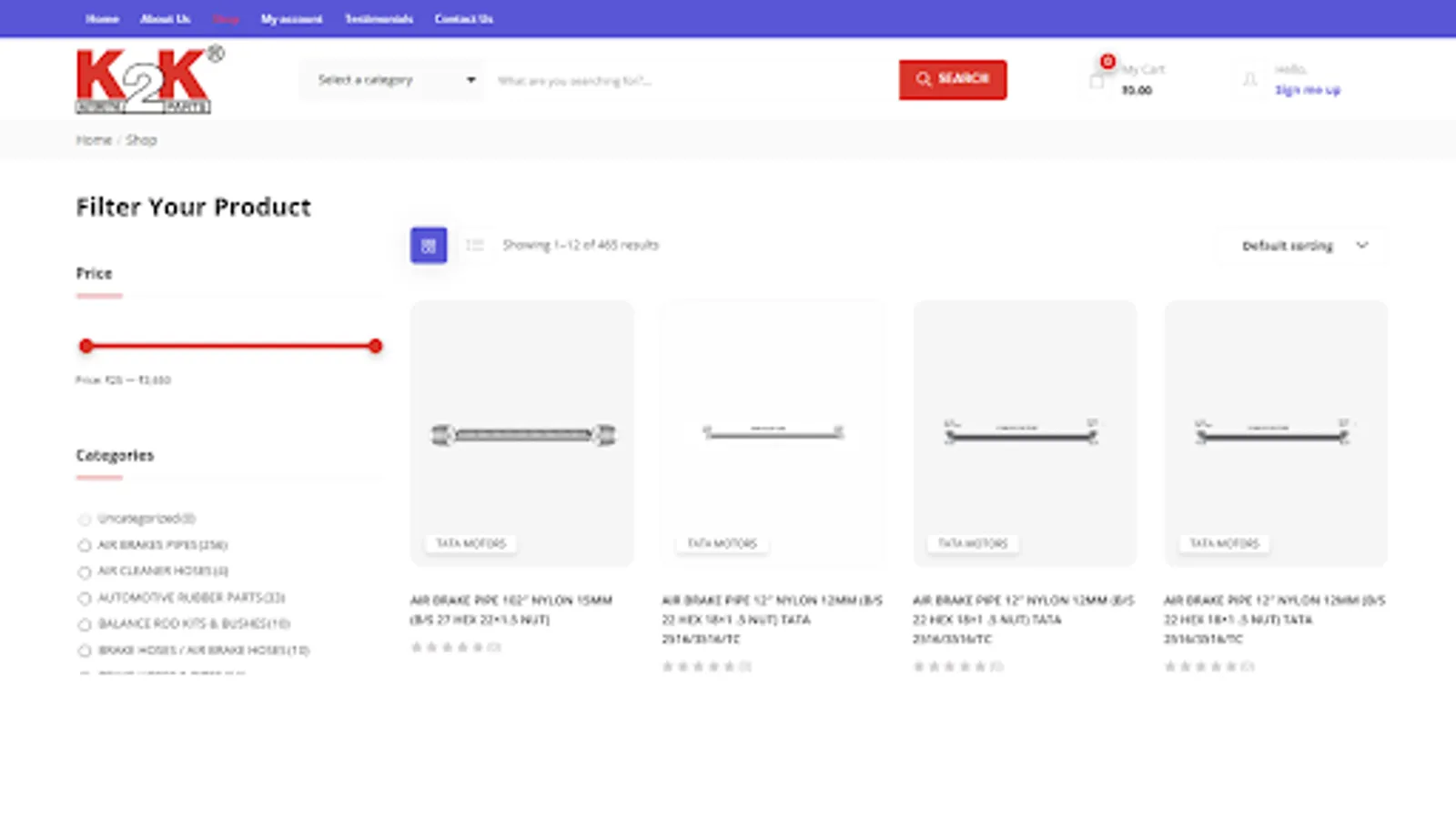
Task: Select the AUTOMOTIVE RUBBER PARTS radio button
Action: (x=85, y=599)
